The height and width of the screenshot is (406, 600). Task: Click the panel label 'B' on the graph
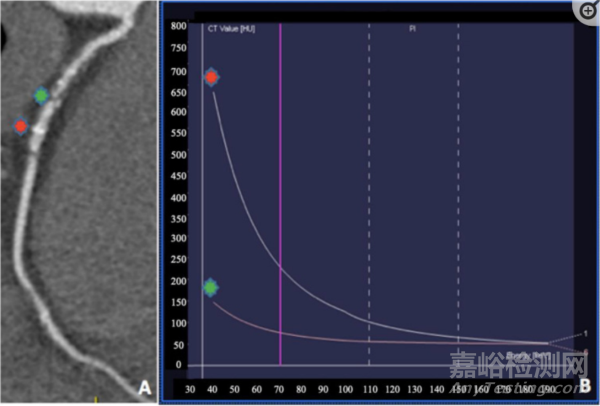(585, 386)
